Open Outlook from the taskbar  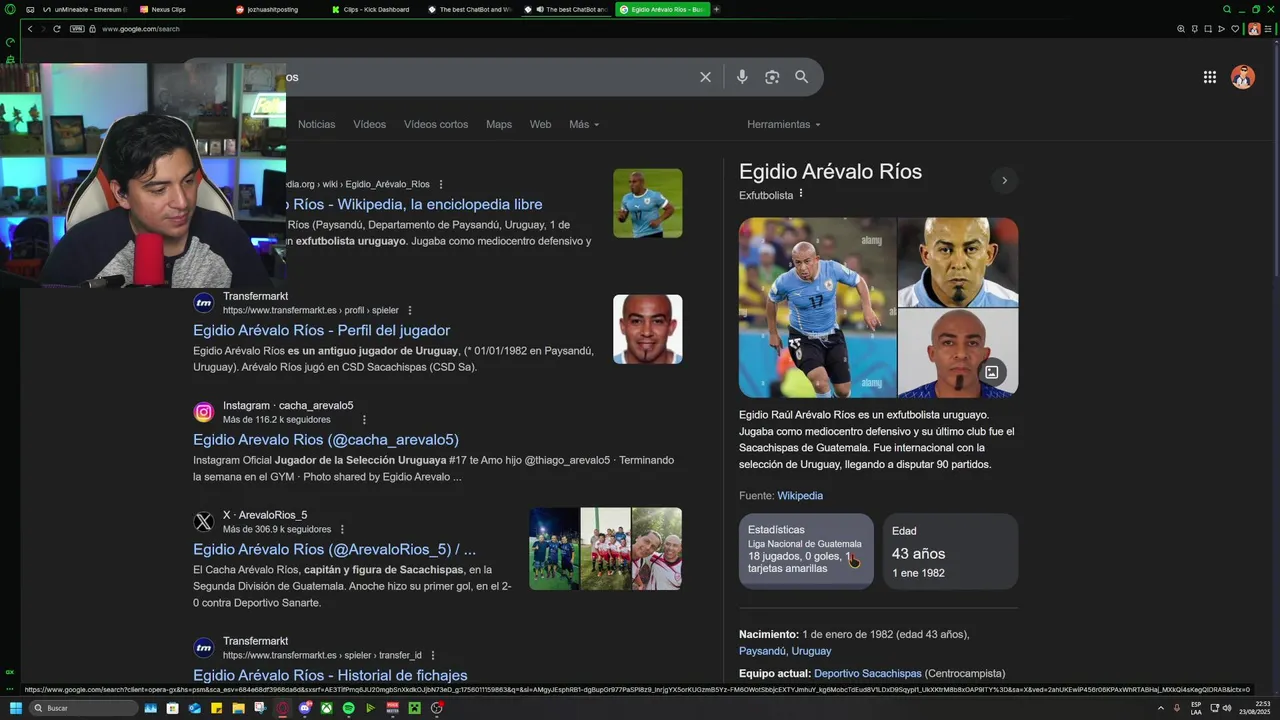coord(195,708)
